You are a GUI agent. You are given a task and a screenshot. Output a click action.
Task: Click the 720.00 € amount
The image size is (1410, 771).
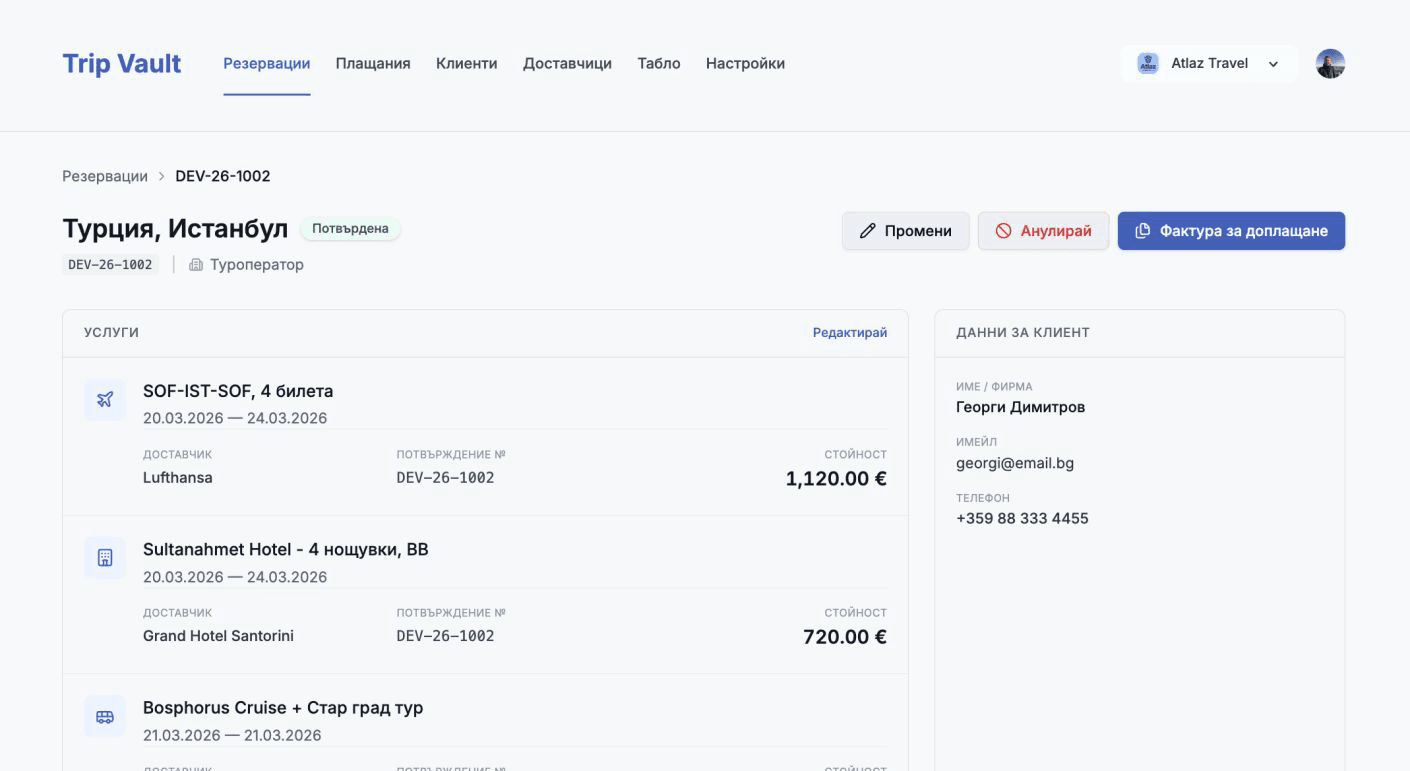coord(845,637)
